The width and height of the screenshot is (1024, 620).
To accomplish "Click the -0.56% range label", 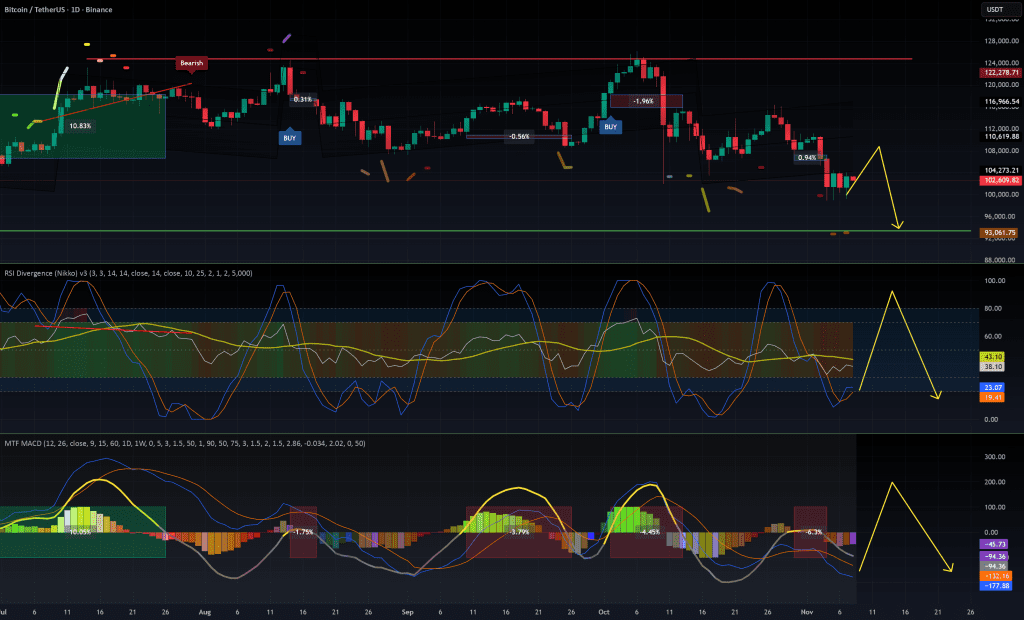I will point(519,136).
